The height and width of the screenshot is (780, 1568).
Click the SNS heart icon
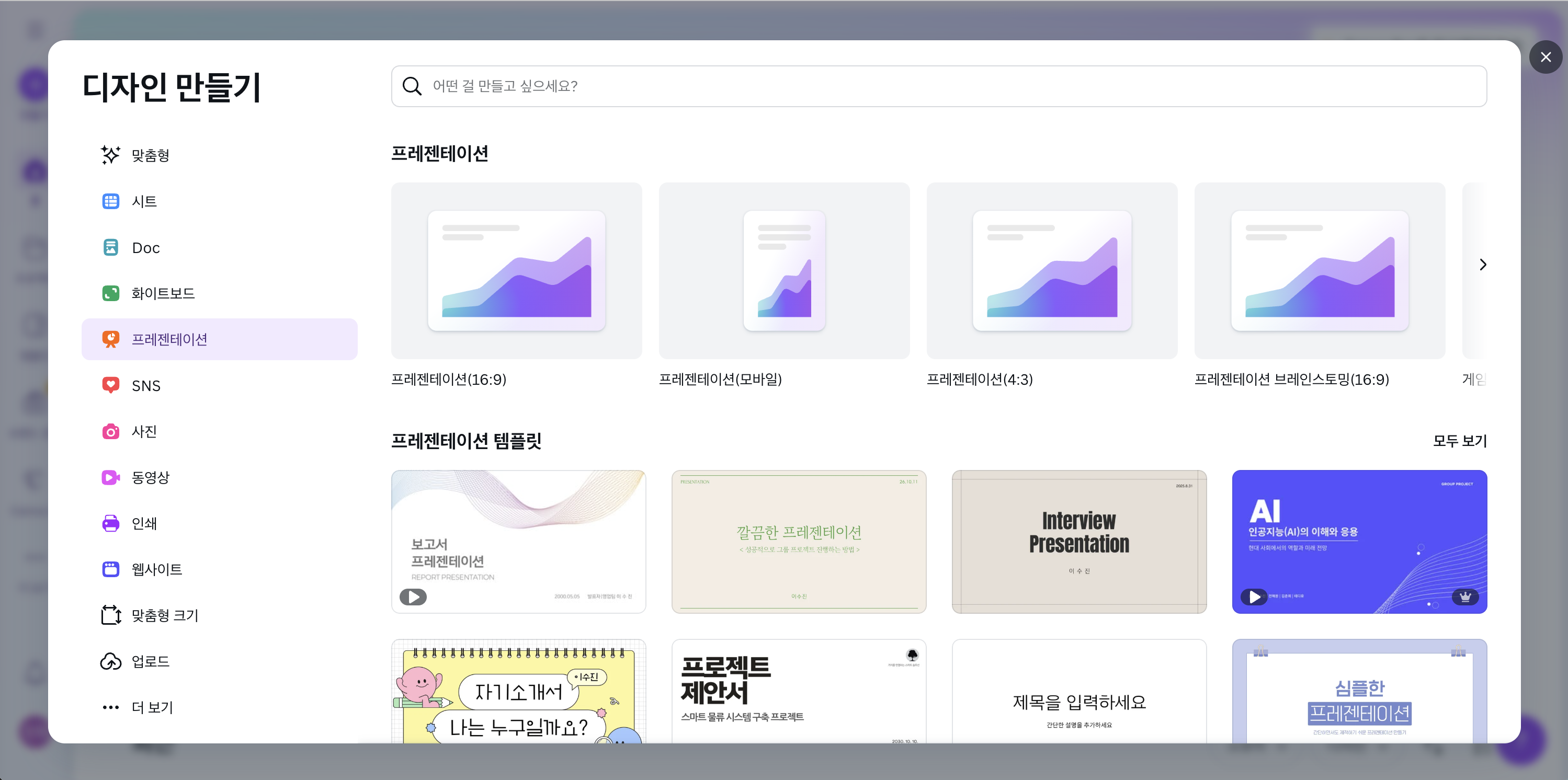point(110,385)
